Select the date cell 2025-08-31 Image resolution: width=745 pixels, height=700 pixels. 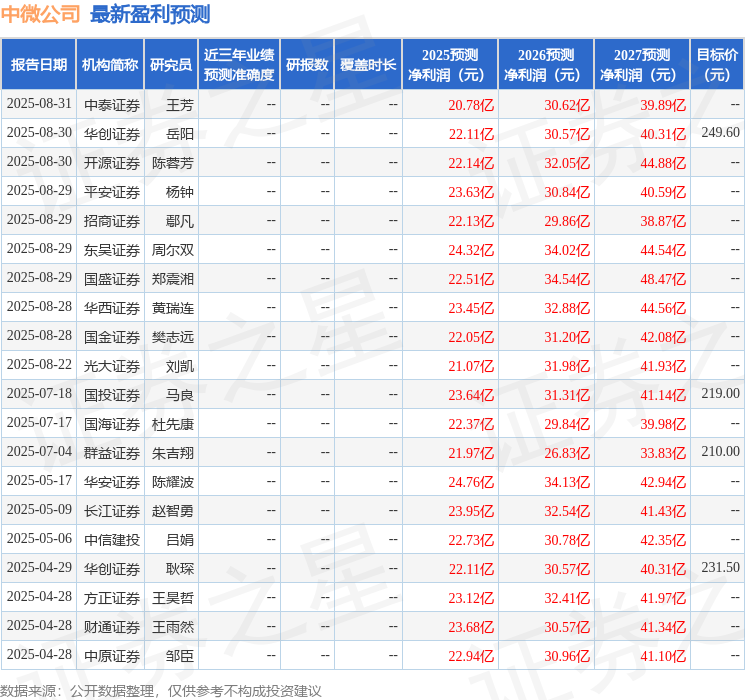tap(39, 104)
